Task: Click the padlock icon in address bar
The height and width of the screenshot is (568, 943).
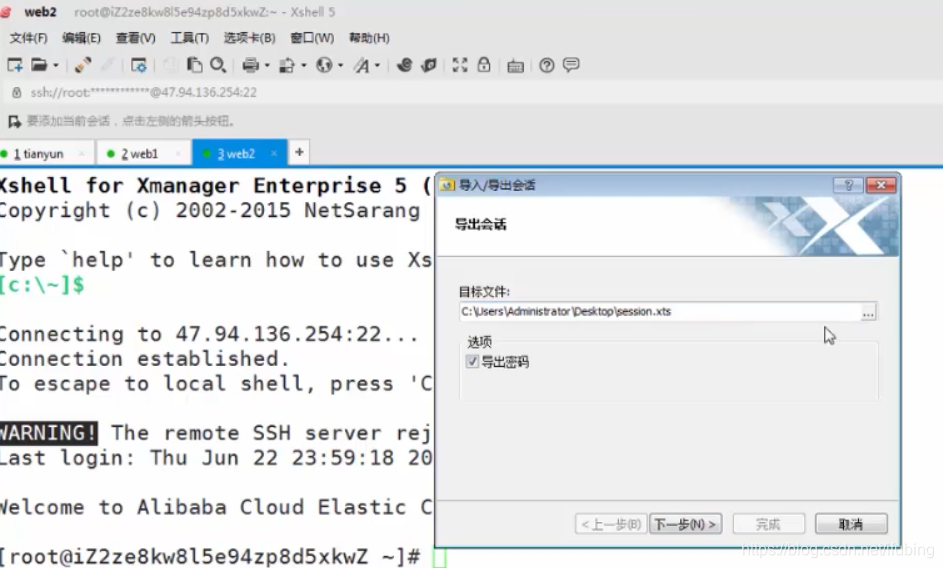Action: click(17, 92)
